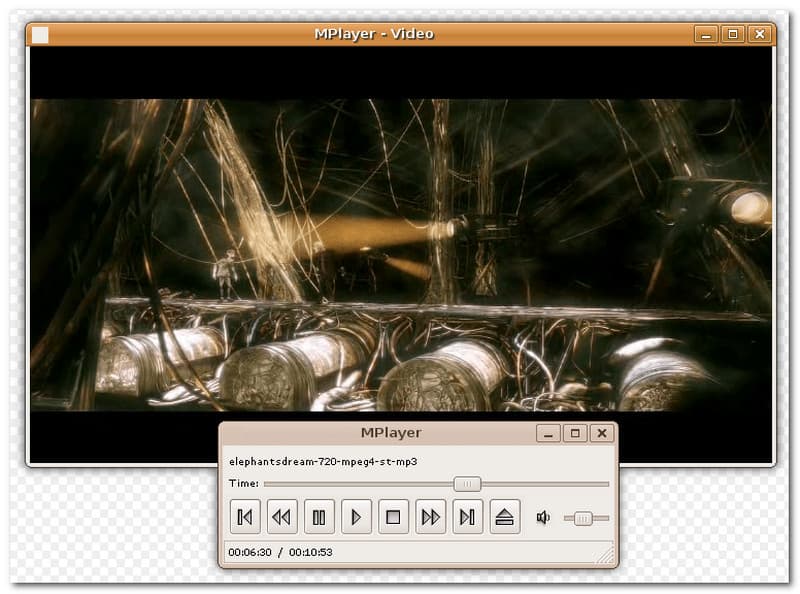Close the MPlayer control panel window
This screenshot has height=594, width=800.
(601, 433)
